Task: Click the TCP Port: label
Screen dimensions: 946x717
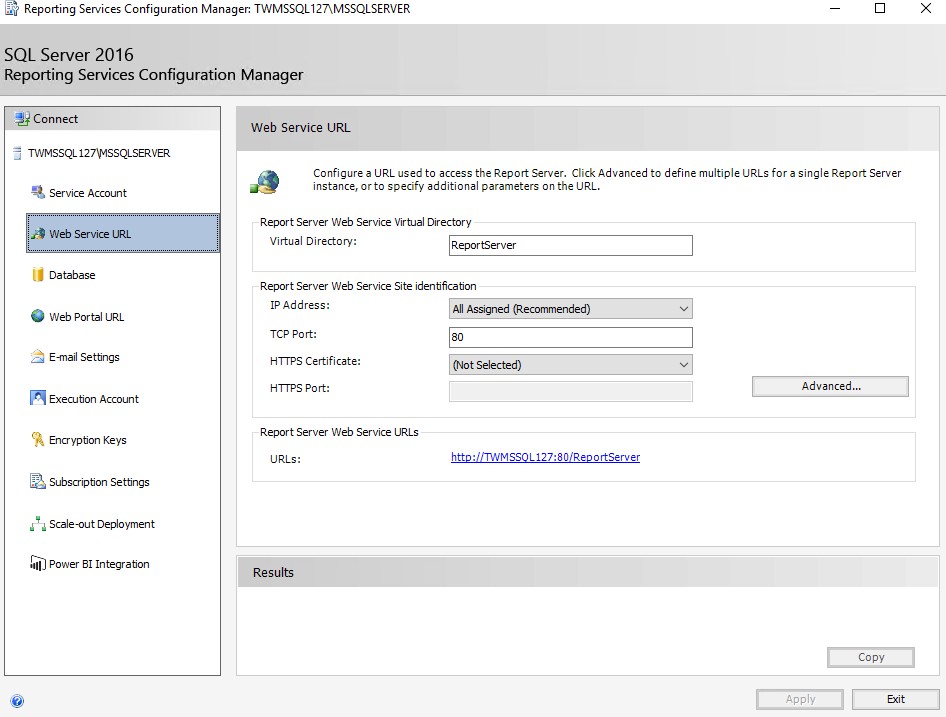Action: click(293, 334)
